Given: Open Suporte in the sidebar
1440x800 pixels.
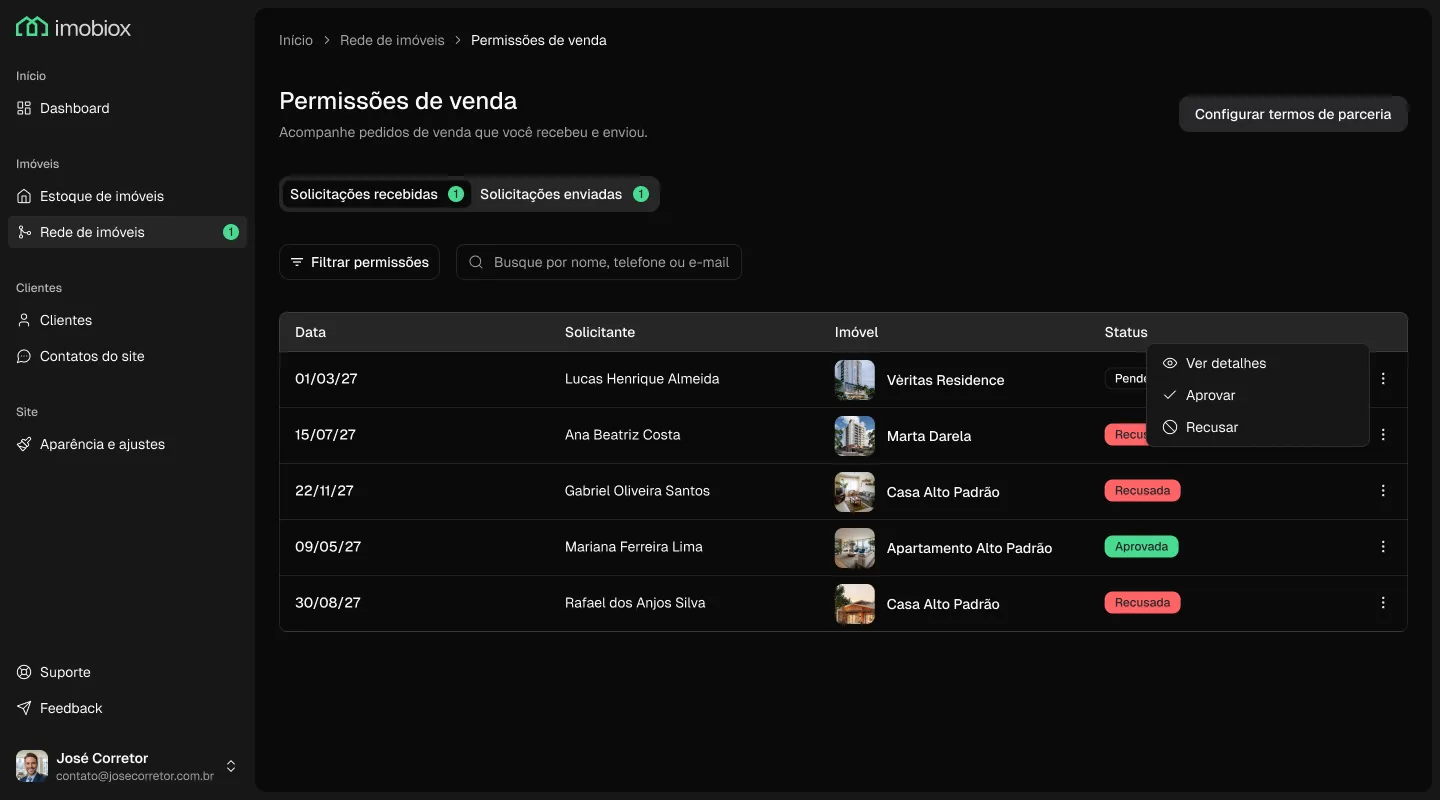Looking at the screenshot, I should tap(127, 672).
